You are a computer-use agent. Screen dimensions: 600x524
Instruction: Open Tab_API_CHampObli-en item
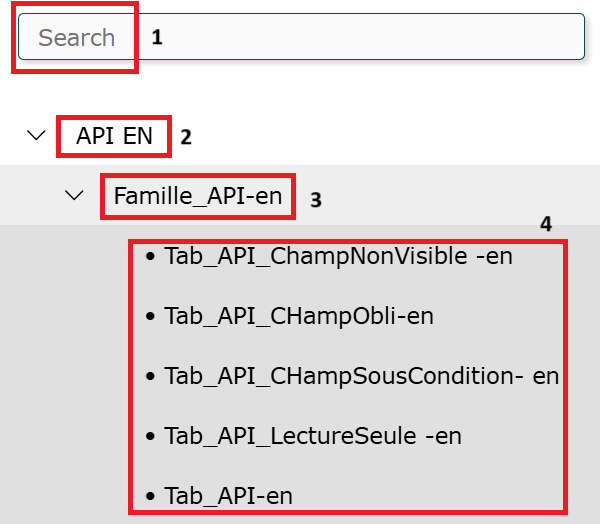click(299, 316)
